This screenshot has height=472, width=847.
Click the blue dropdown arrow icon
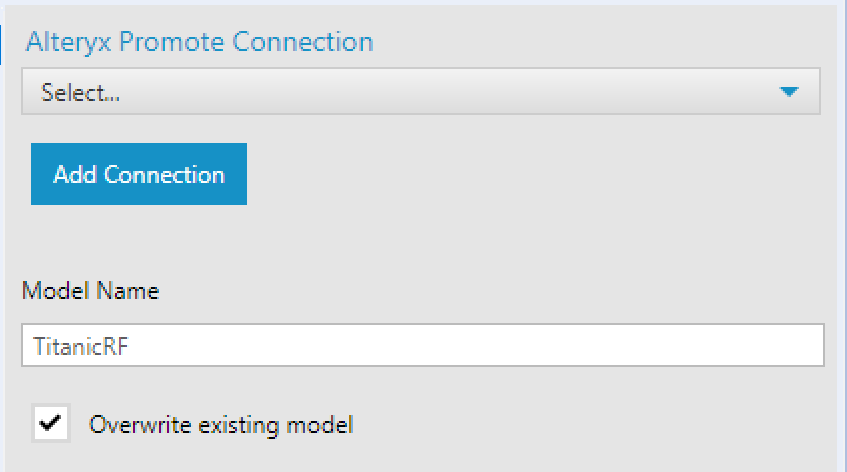tap(789, 92)
